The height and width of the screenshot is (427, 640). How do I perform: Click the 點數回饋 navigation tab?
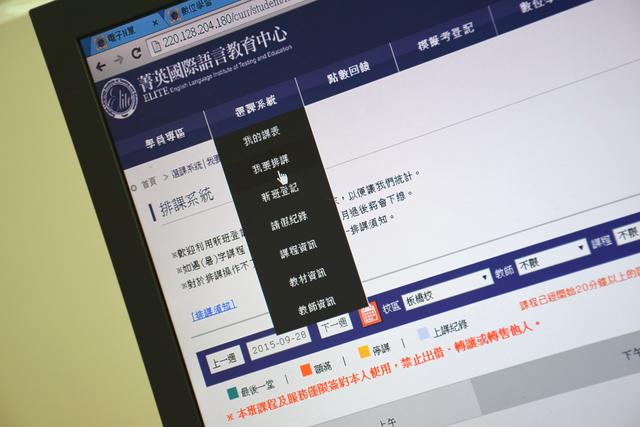click(348, 68)
